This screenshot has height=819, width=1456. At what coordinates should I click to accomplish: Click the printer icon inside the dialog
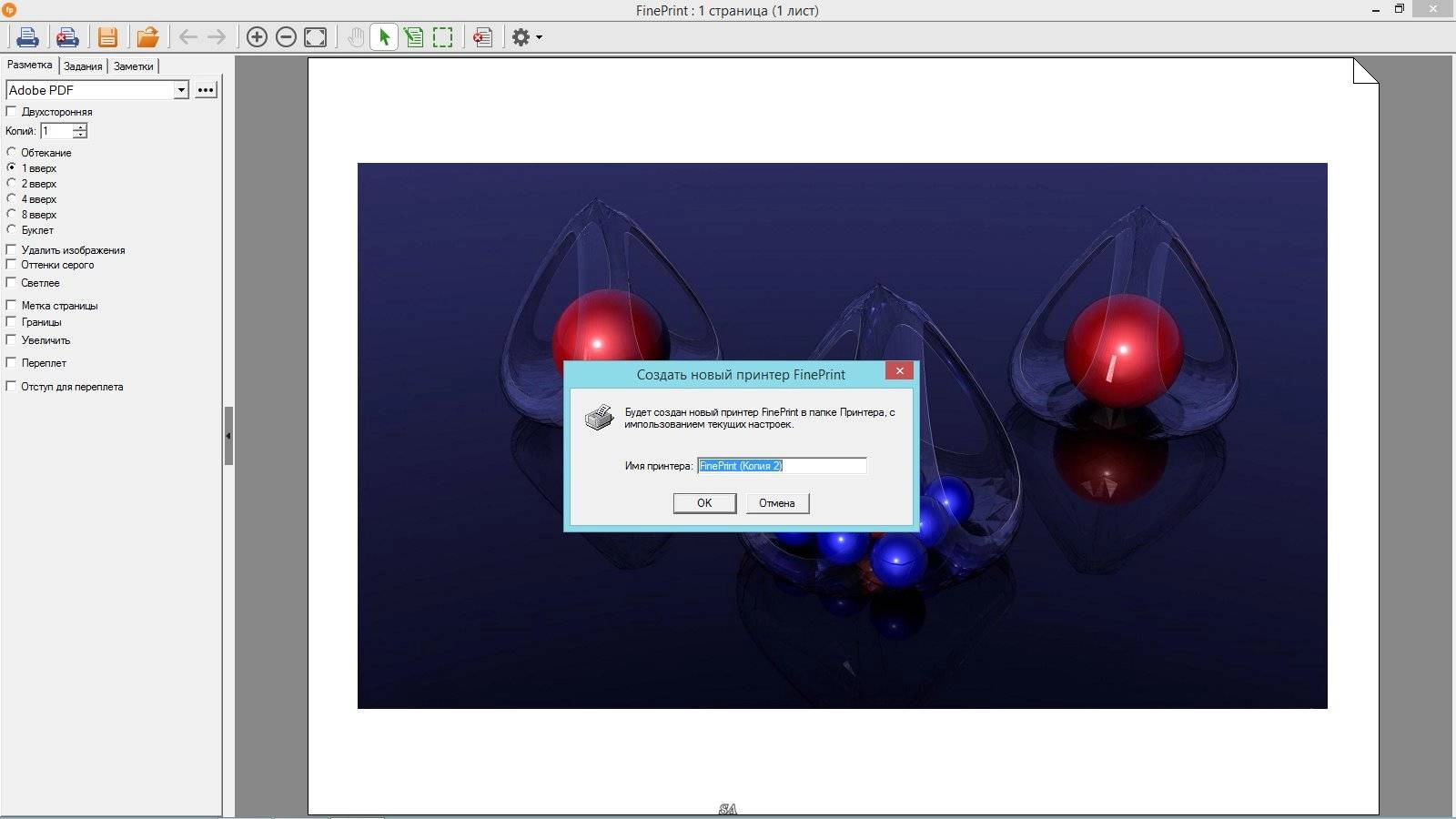(x=599, y=418)
